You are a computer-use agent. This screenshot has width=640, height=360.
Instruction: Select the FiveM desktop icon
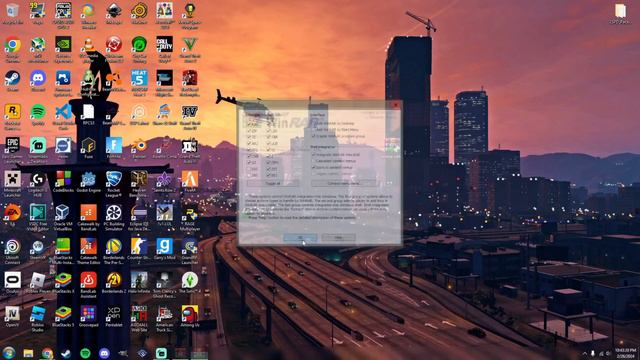[x=189, y=182]
